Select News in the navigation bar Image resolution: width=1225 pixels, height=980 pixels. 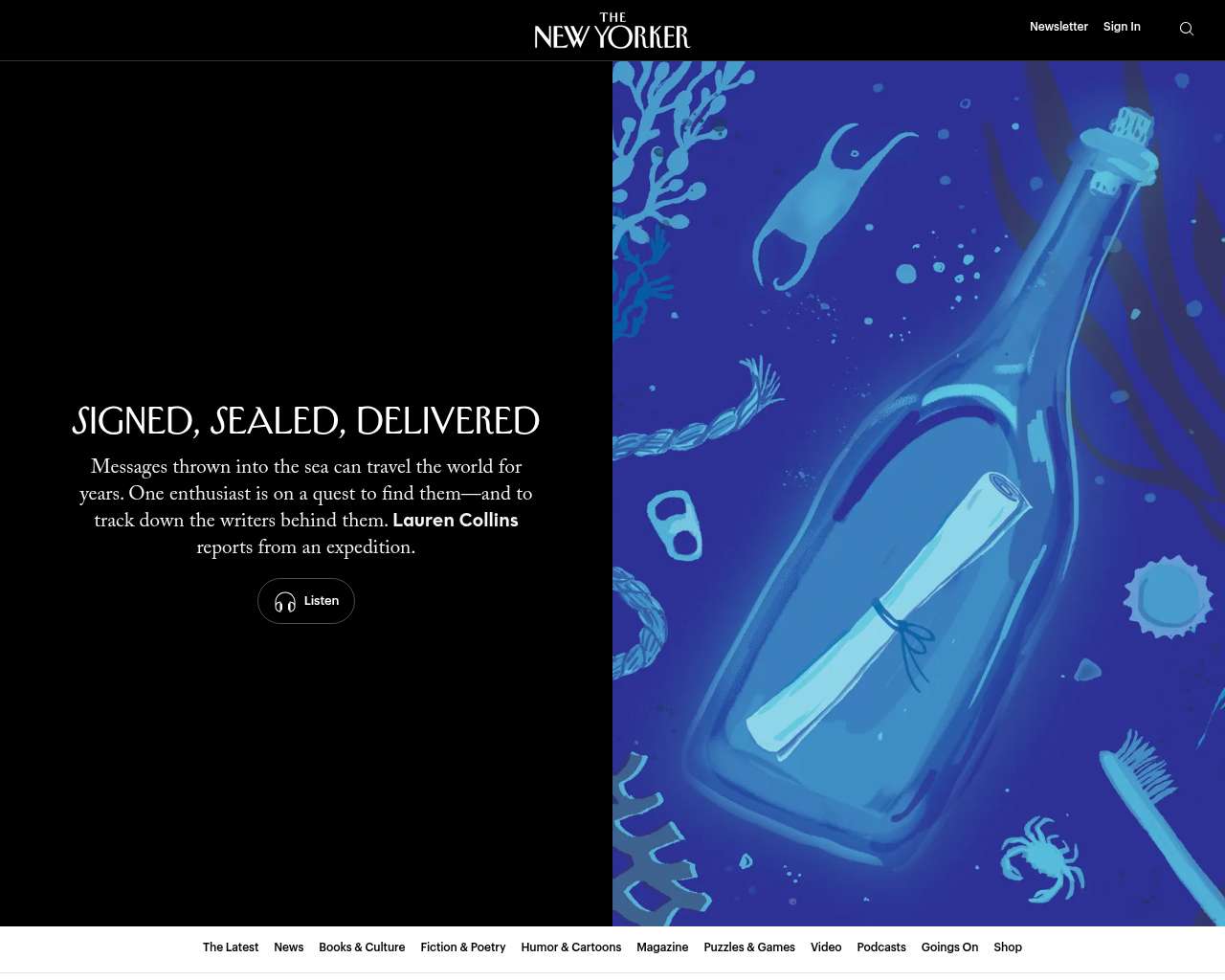288,947
